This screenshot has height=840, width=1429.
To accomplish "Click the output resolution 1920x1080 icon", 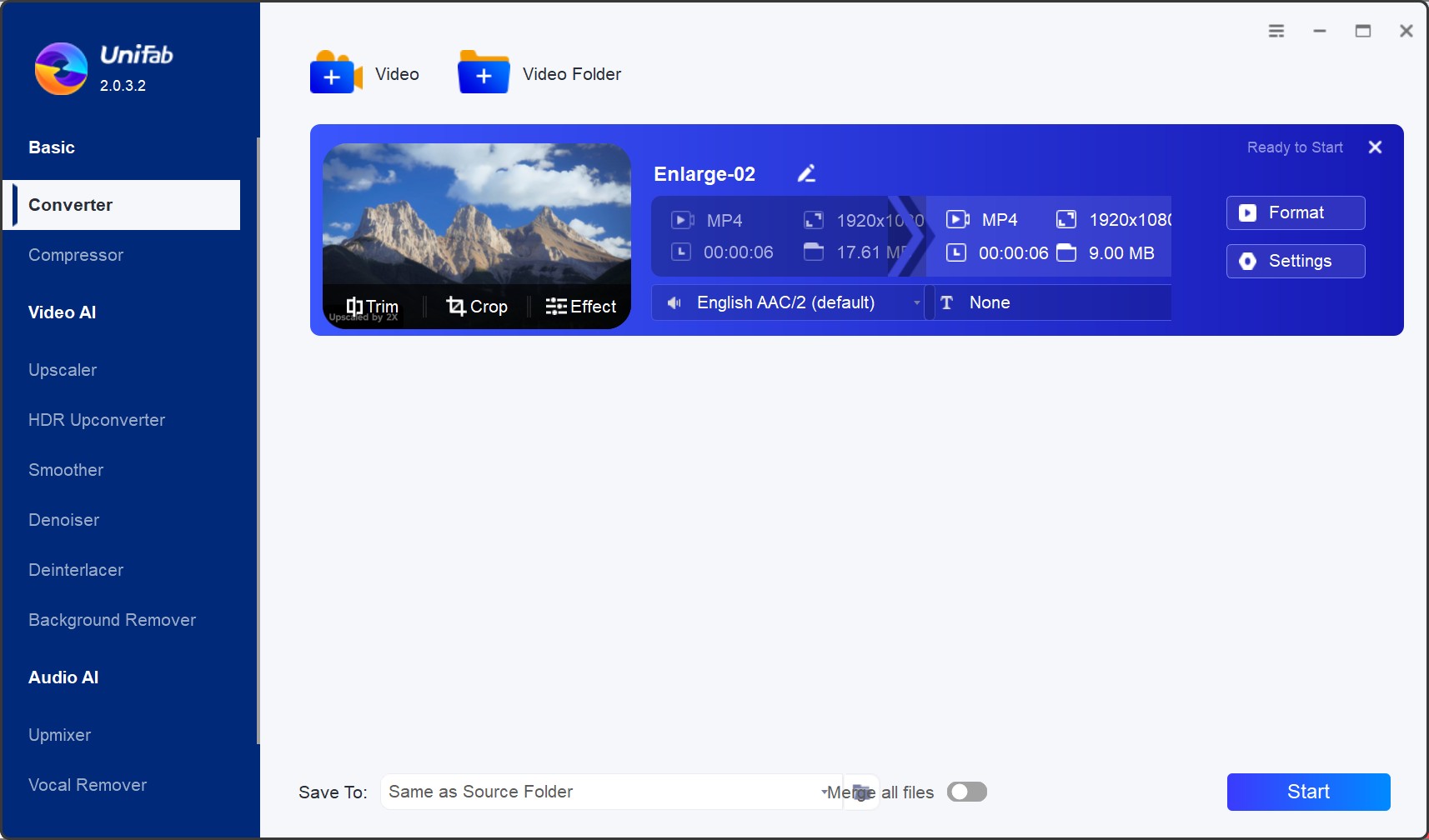I will (x=1066, y=219).
